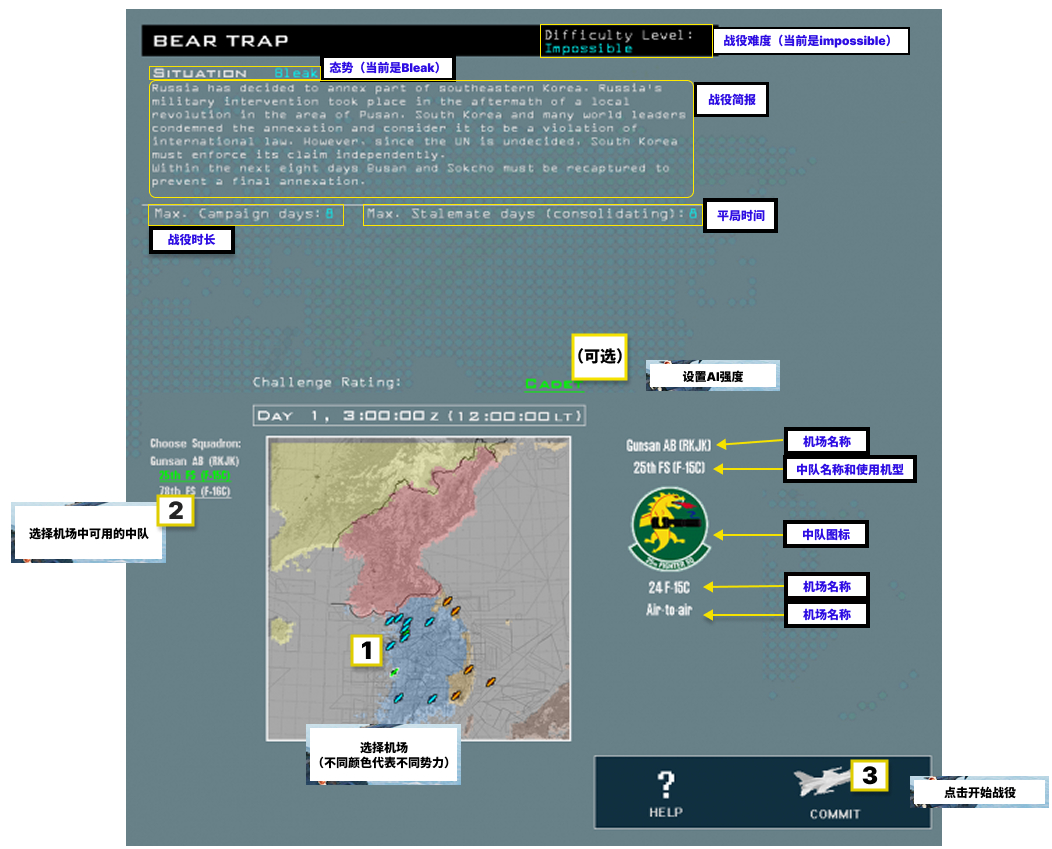The width and height of the screenshot is (1052, 849).
Task: Choose the 25th FS (F-15C) squadron in list
Action: tap(194, 475)
